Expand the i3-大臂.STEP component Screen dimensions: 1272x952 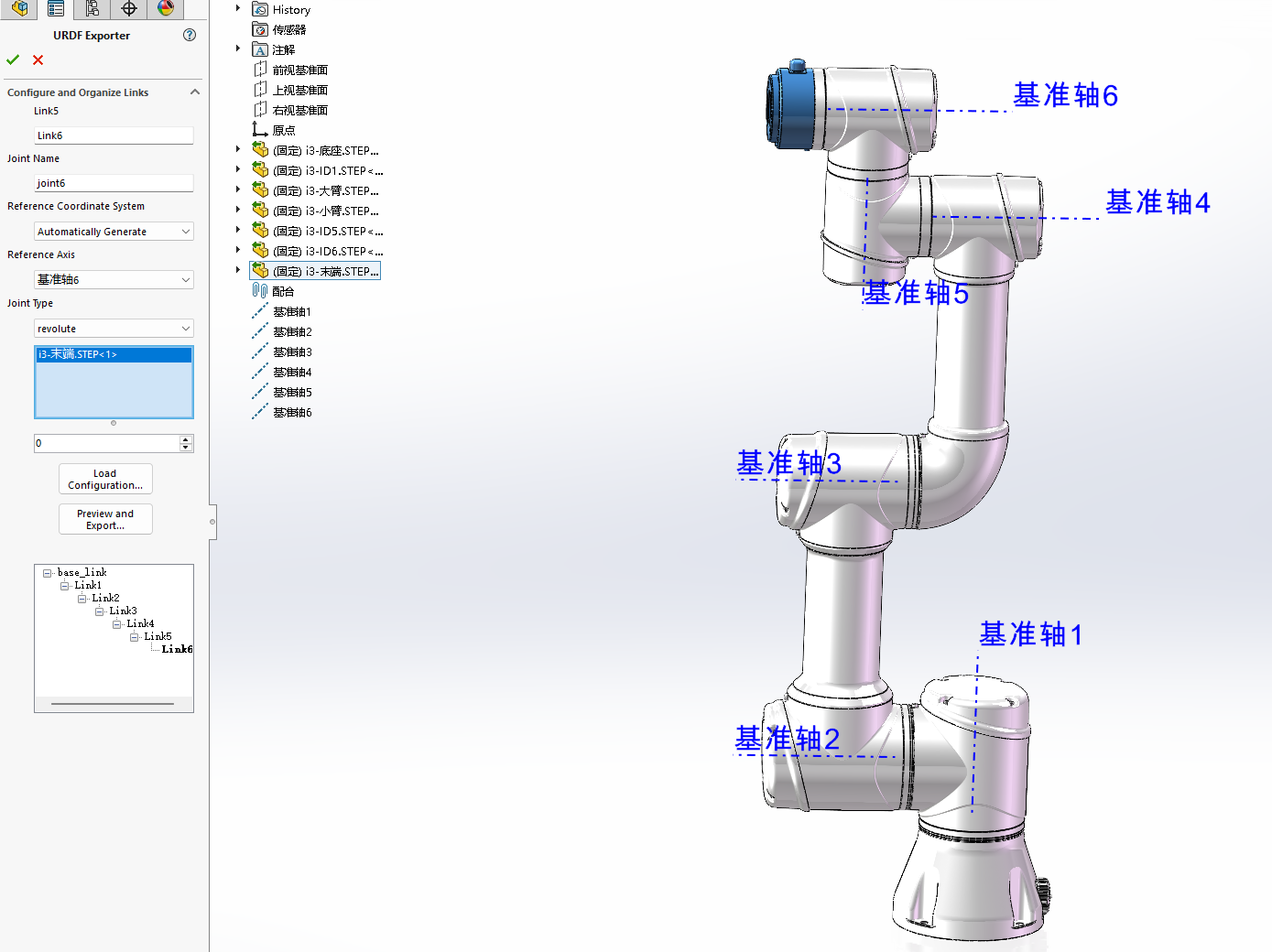[238, 189]
